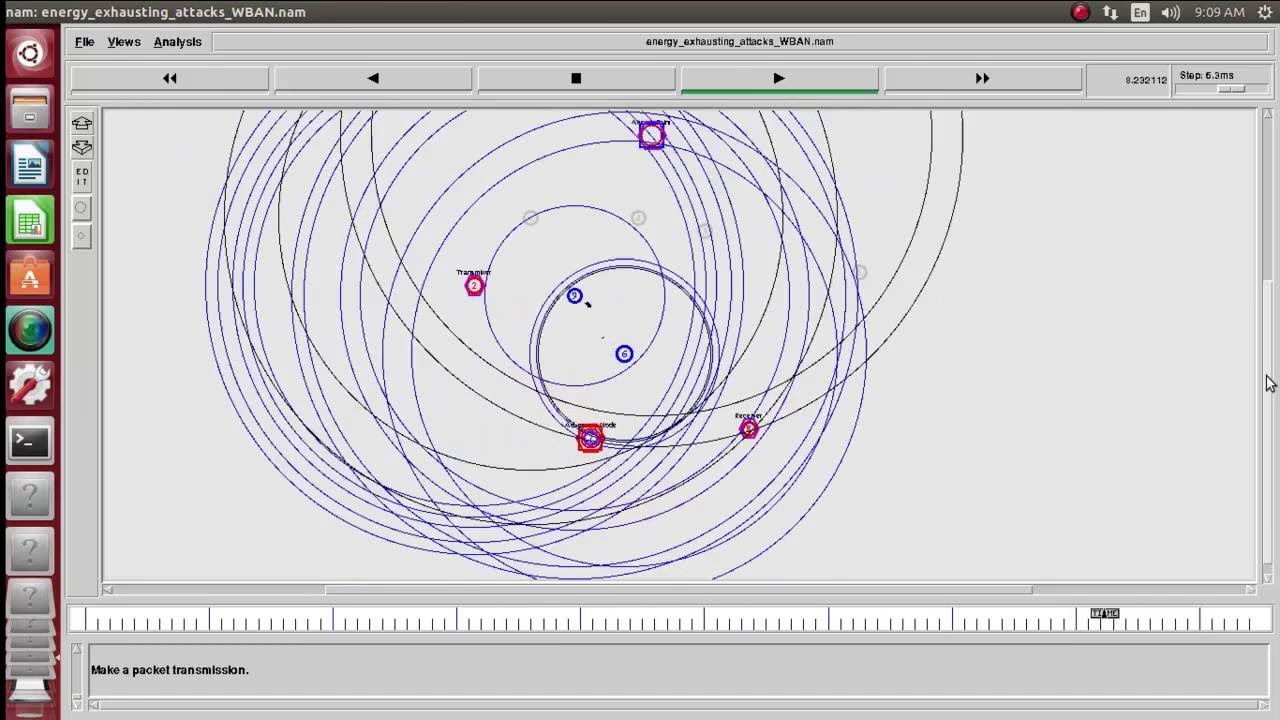Click the zoom out down-arrow tool
1280x720 pixels.
[82, 147]
